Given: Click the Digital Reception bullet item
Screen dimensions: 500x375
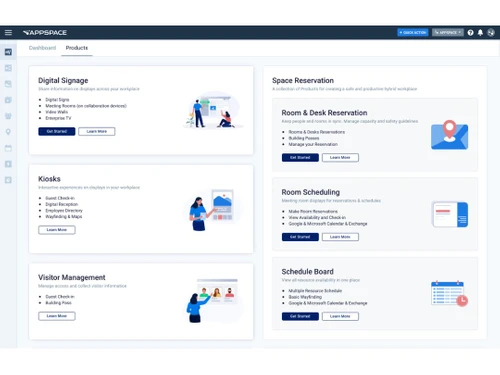Looking at the screenshot, I should point(62,204).
